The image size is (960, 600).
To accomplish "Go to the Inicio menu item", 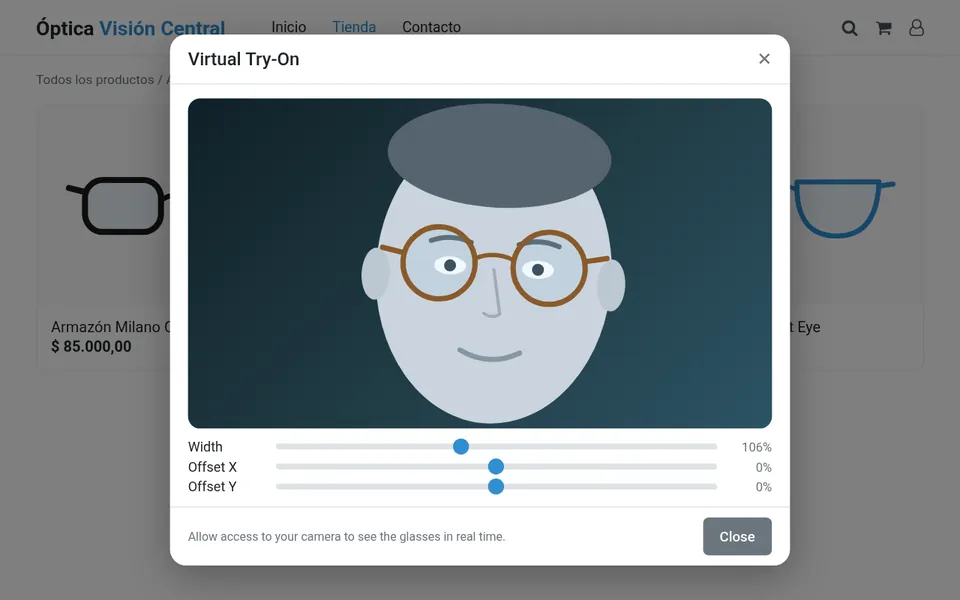I will (288, 27).
